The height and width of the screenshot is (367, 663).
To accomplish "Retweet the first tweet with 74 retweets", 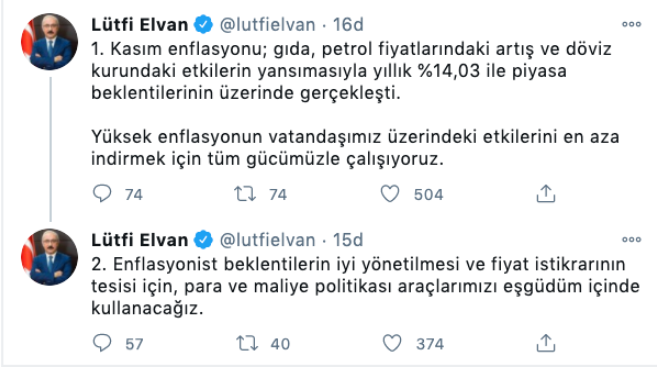I will pyautogui.click(x=245, y=194).
